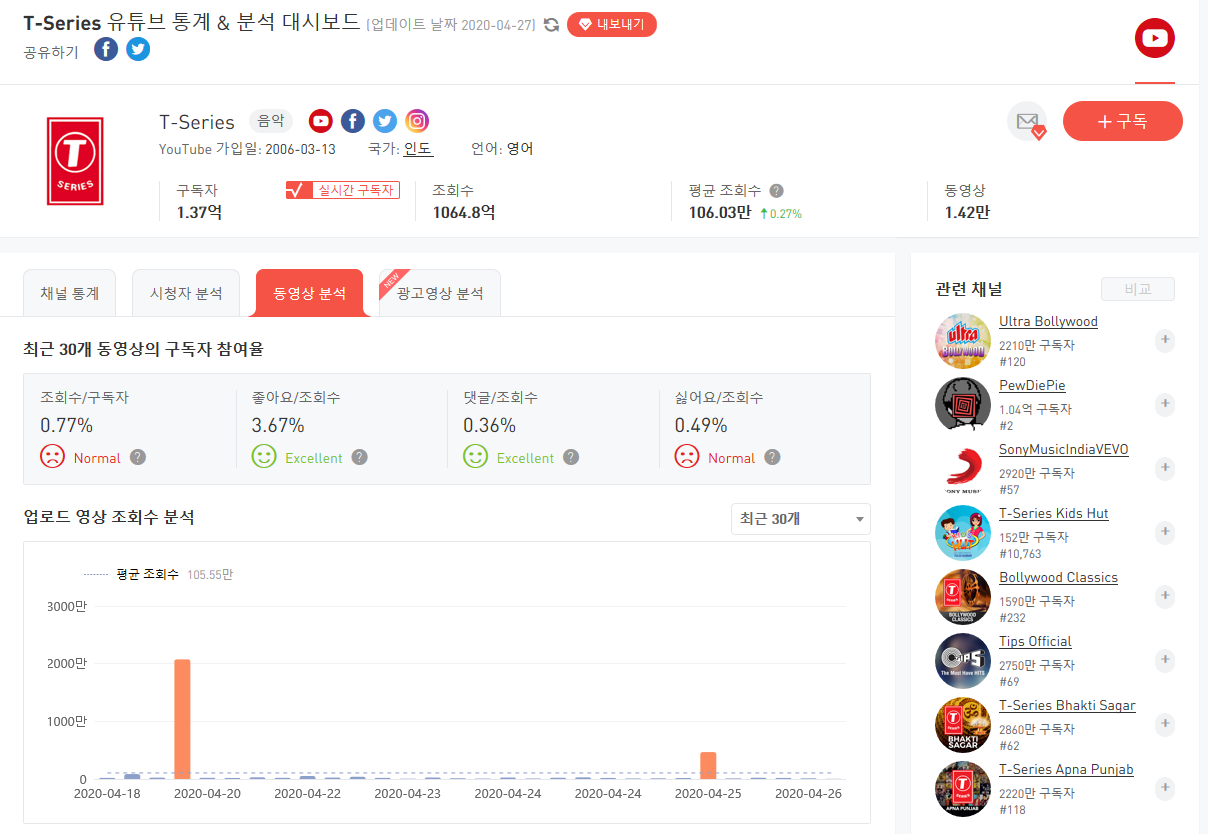Switch to the 채널 통계 tab
The width and height of the screenshot is (1208, 834).
click(x=69, y=293)
